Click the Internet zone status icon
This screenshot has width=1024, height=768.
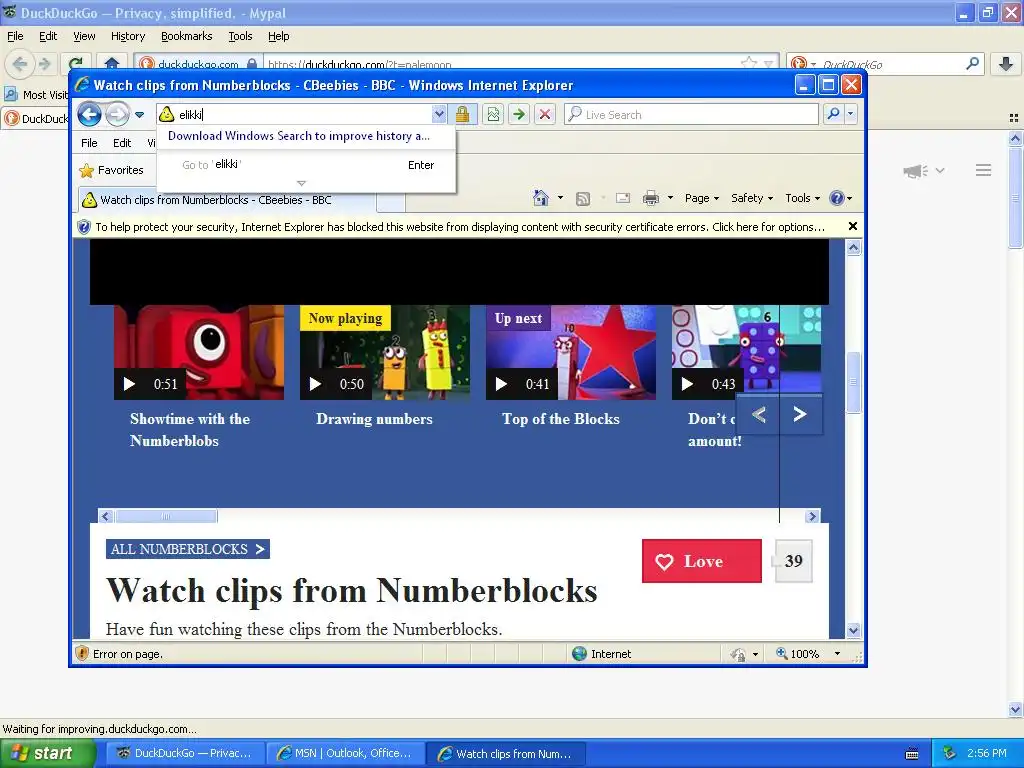[x=579, y=654]
